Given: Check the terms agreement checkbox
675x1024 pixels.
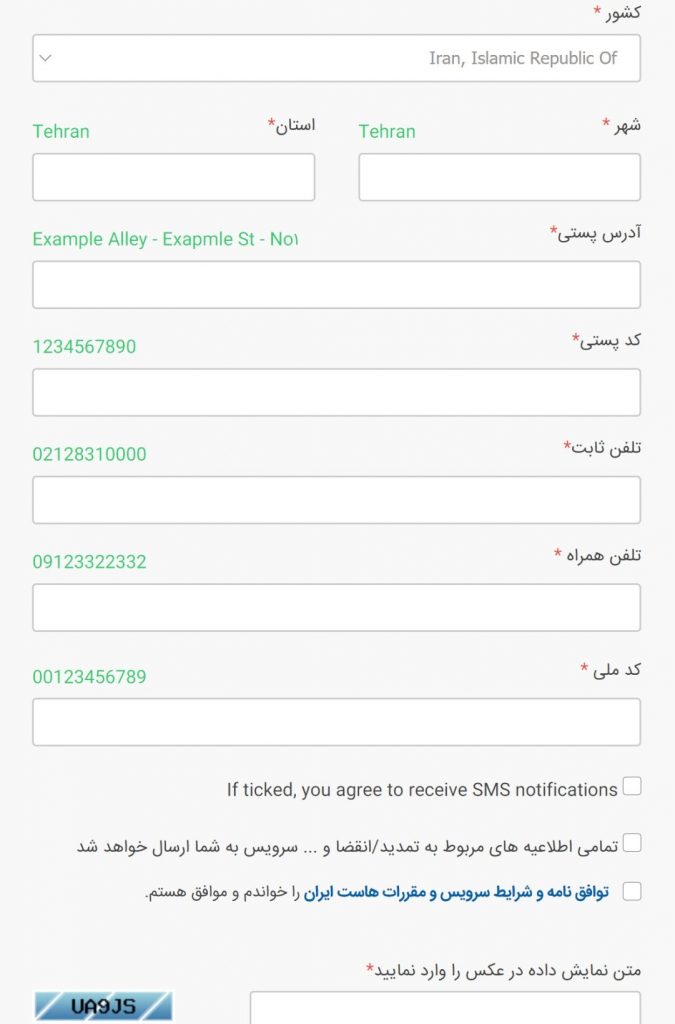Looking at the screenshot, I should (631, 891).
